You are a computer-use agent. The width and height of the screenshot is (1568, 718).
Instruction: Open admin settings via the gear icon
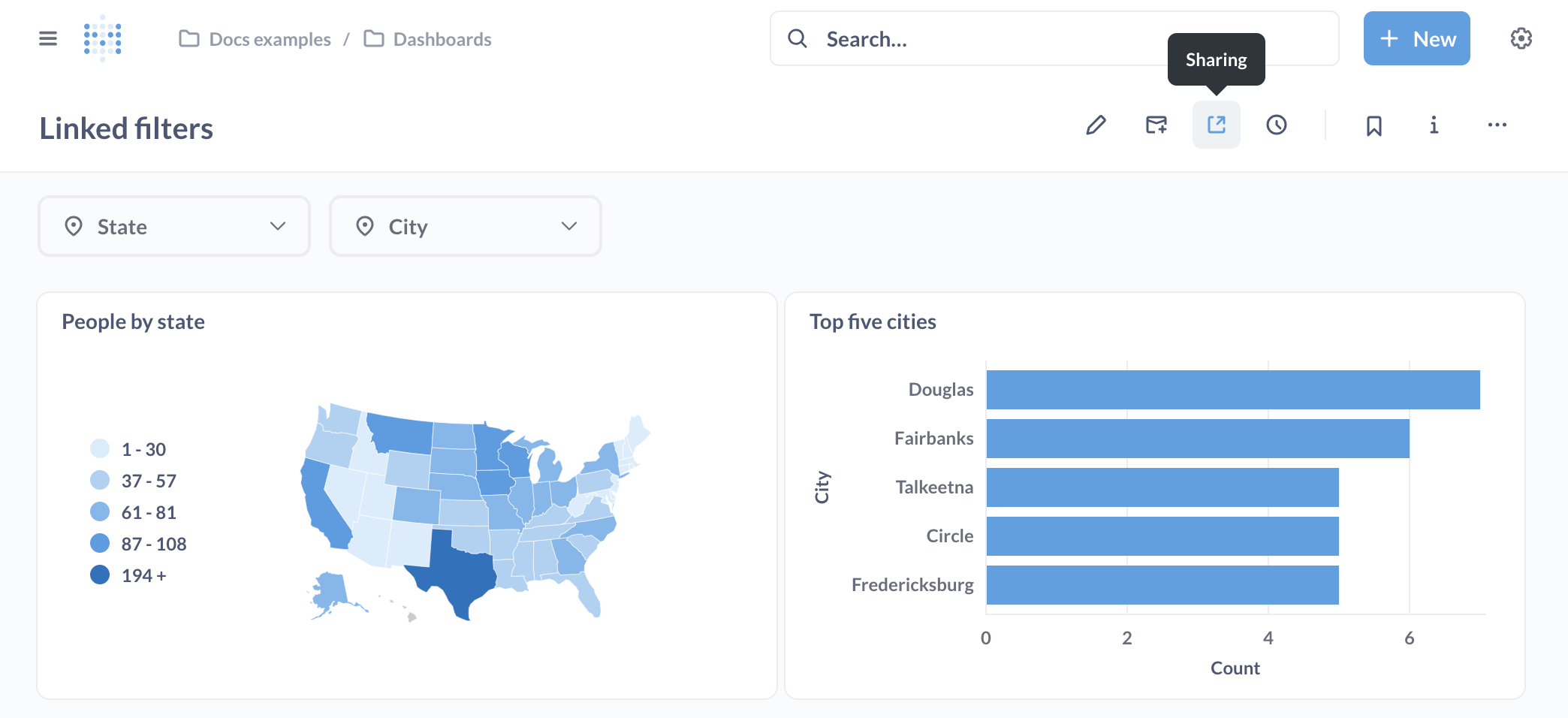(x=1521, y=38)
